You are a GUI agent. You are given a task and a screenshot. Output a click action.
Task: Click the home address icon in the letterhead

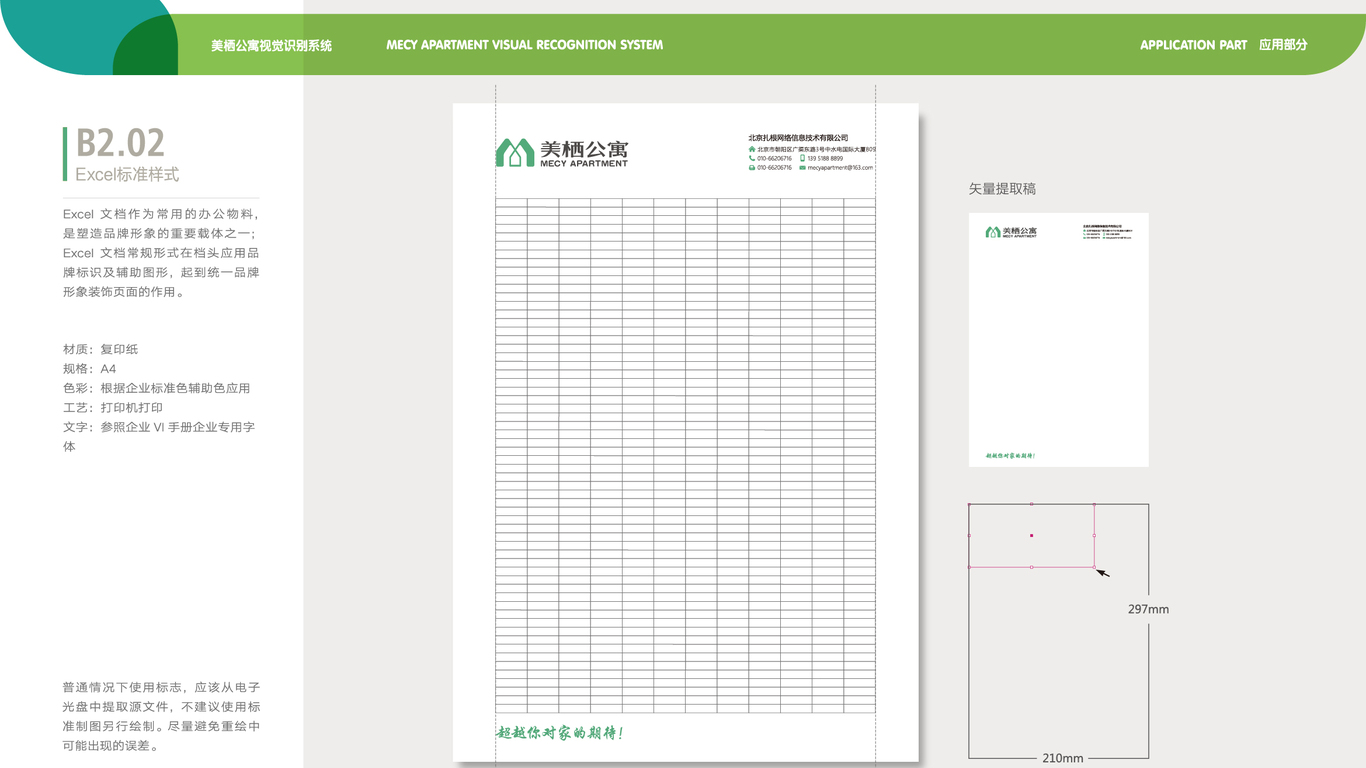752,149
